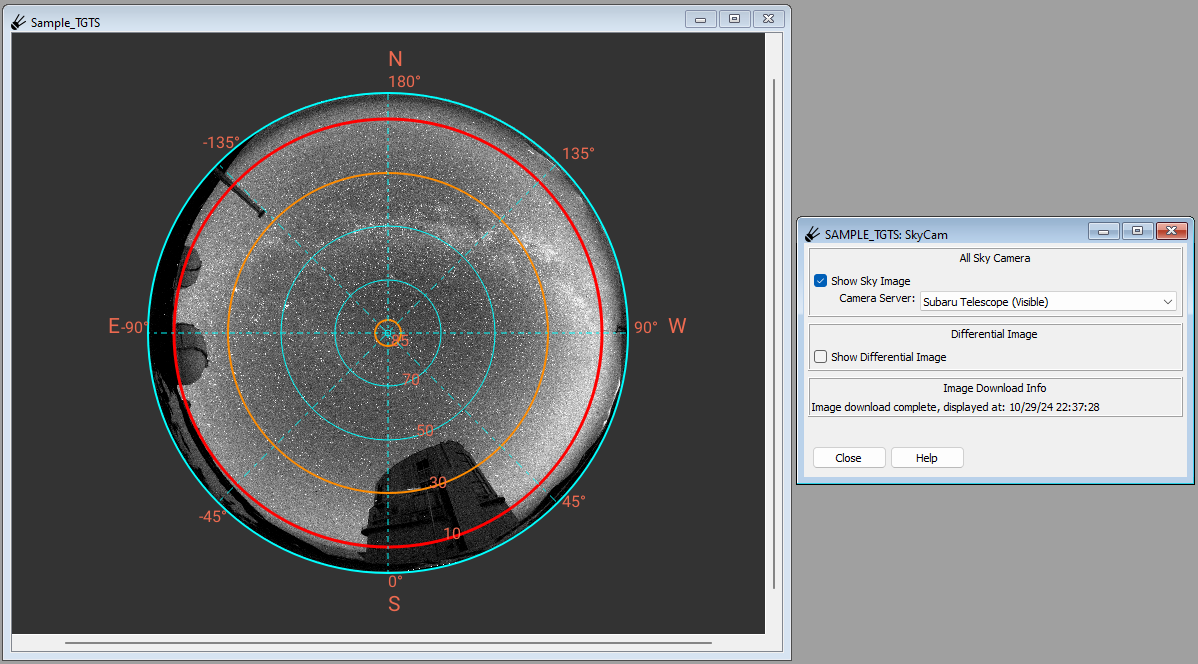Click the SkyCam dialog title bar icon
Image resolution: width=1198 pixels, height=664 pixels.
pyautogui.click(x=812, y=234)
